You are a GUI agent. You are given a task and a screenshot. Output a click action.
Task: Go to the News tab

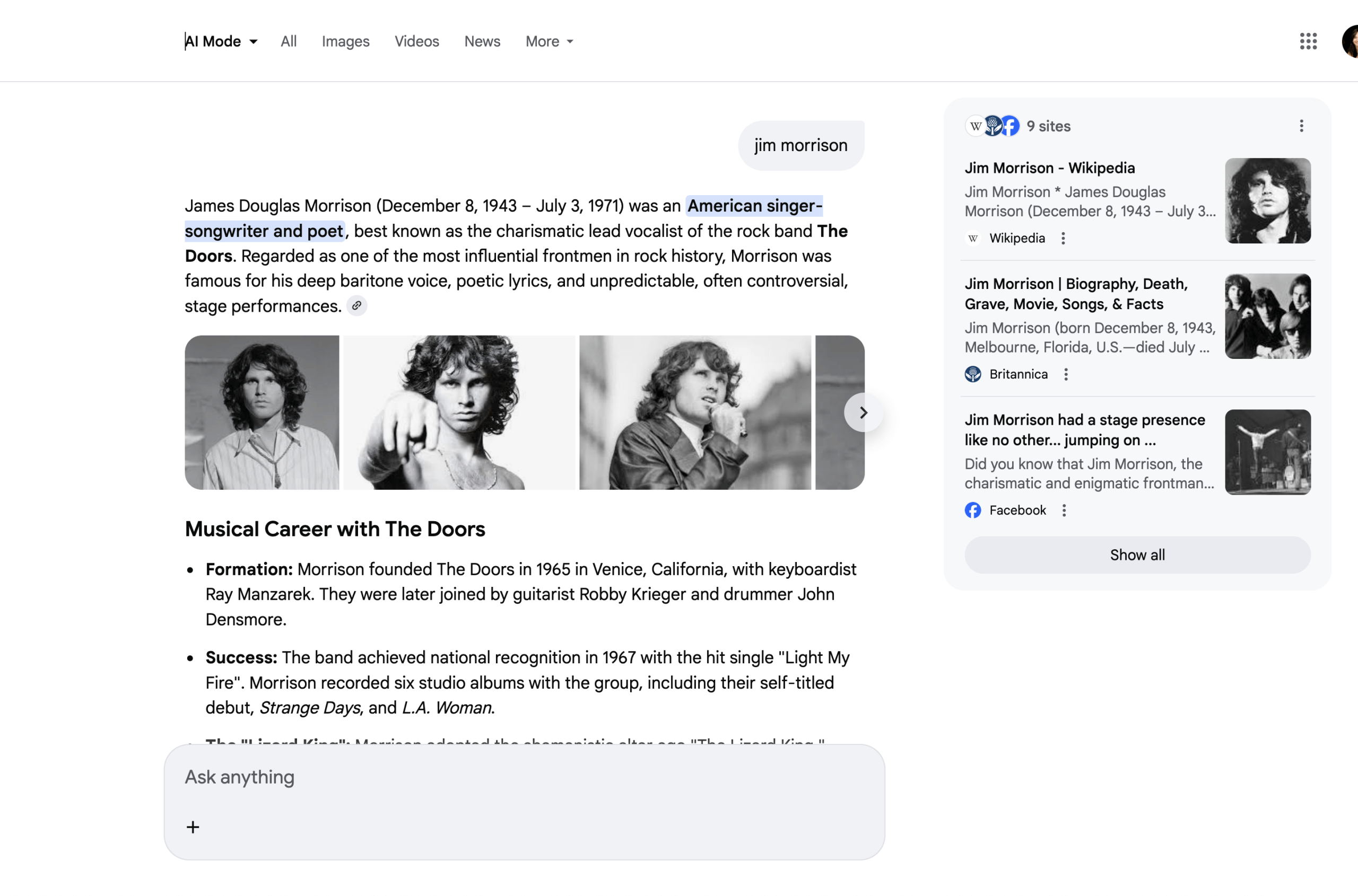point(482,41)
